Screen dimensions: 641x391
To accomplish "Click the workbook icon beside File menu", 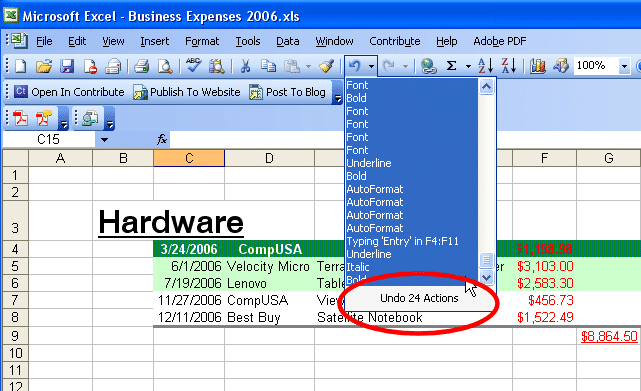I will [19, 40].
